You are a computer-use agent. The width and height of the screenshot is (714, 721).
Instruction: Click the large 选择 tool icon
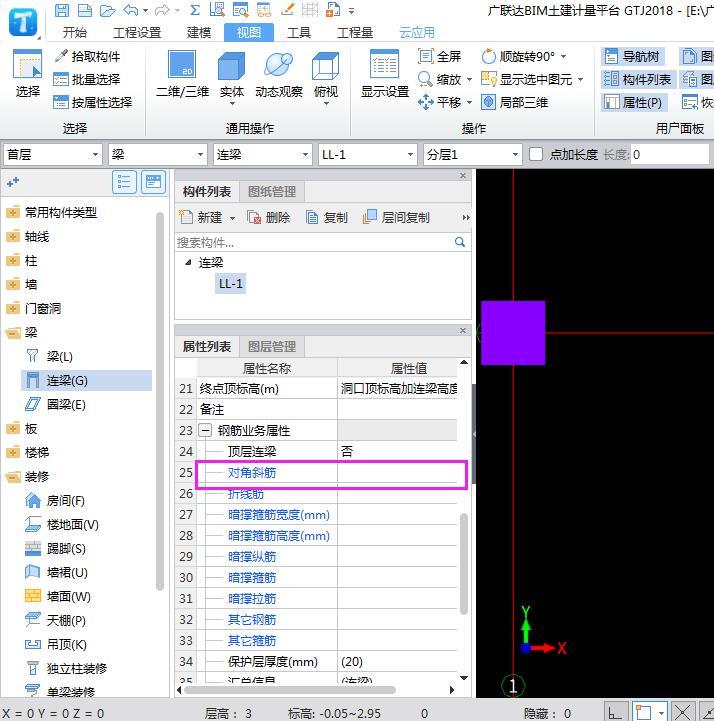click(28, 74)
